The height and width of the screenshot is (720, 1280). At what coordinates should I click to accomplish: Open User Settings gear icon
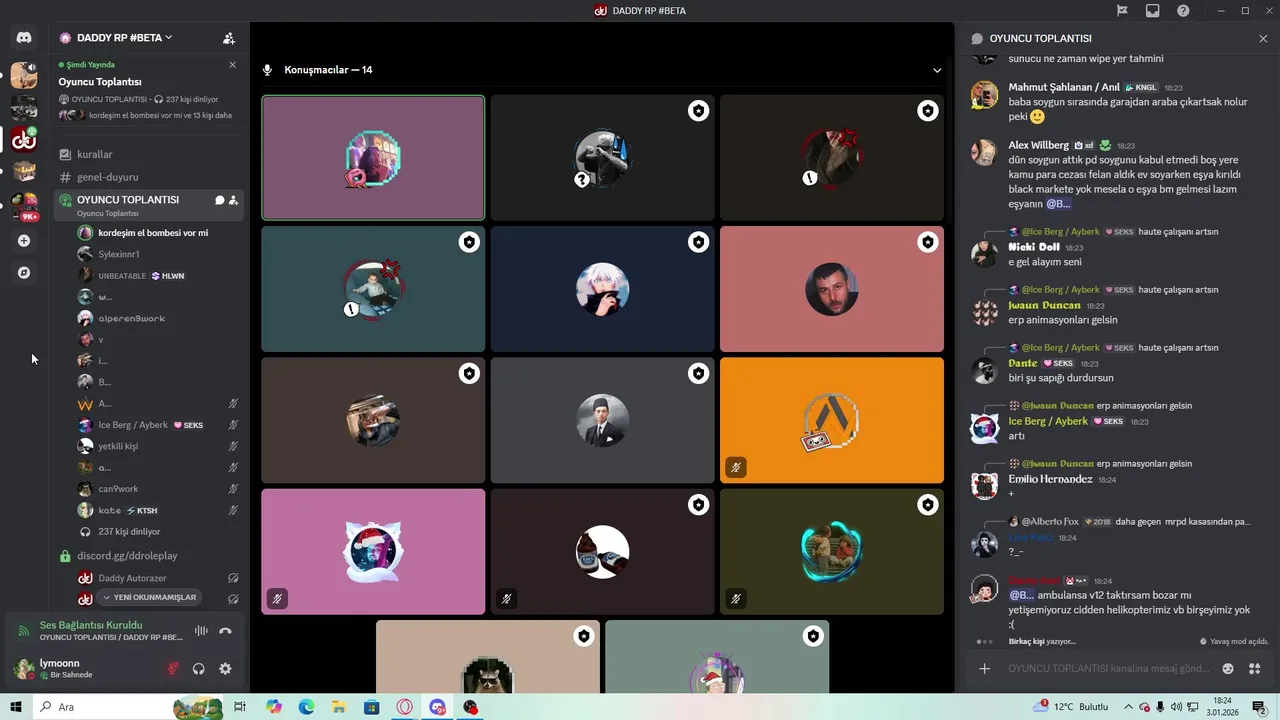225,669
